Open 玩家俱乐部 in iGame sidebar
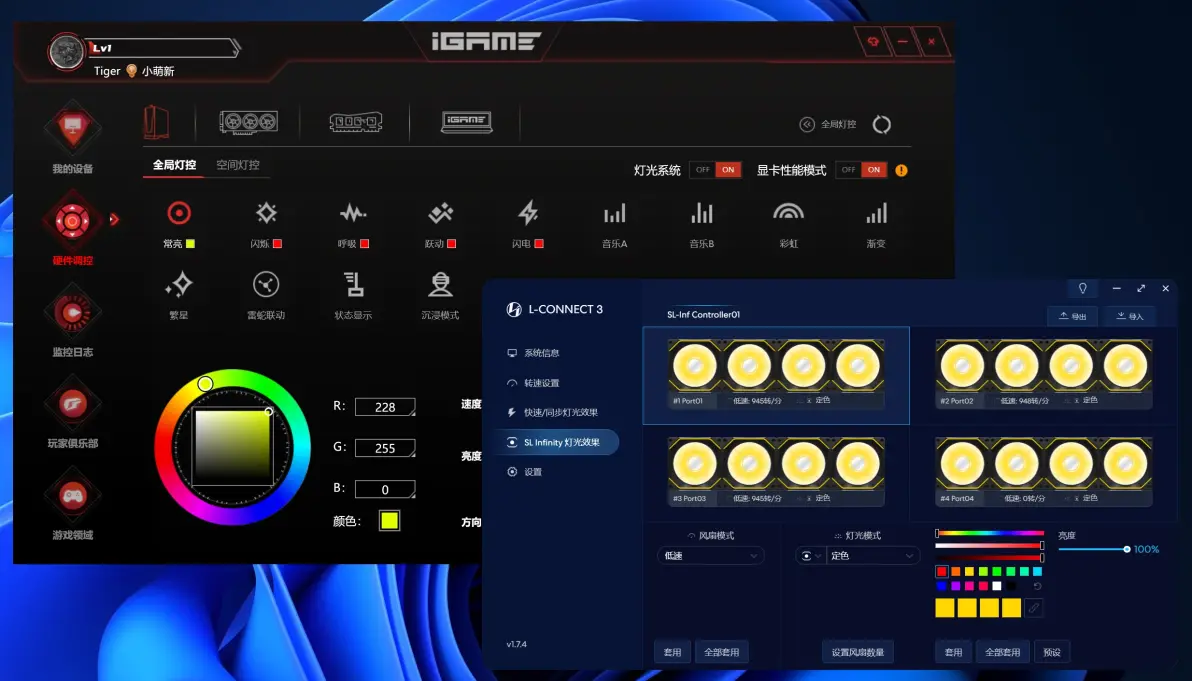Image resolution: width=1192 pixels, height=681 pixels. tap(72, 412)
